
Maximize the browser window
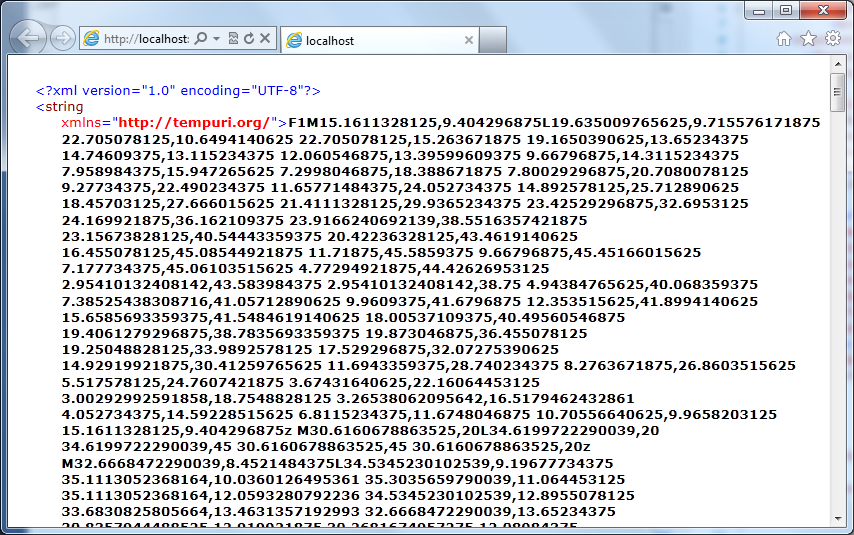point(785,10)
